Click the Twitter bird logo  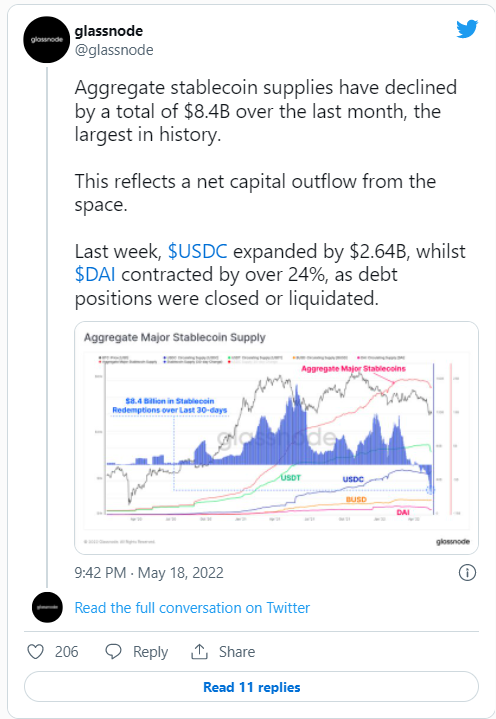tap(467, 29)
